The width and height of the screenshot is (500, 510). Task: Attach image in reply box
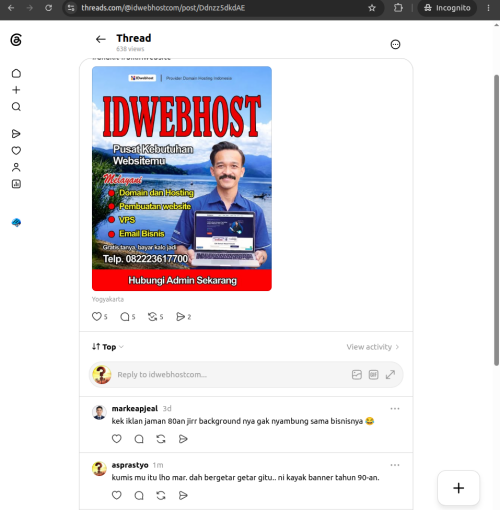(357, 375)
